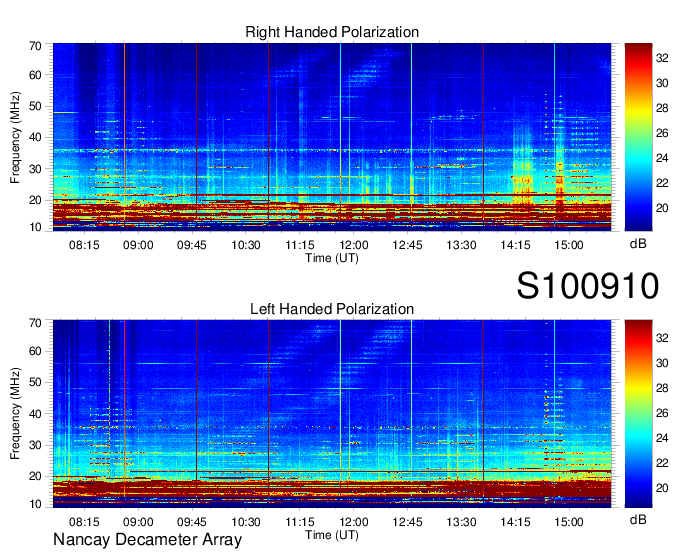Click the dB label beside top colorbar
This screenshot has height=552, width=680.
(638, 244)
